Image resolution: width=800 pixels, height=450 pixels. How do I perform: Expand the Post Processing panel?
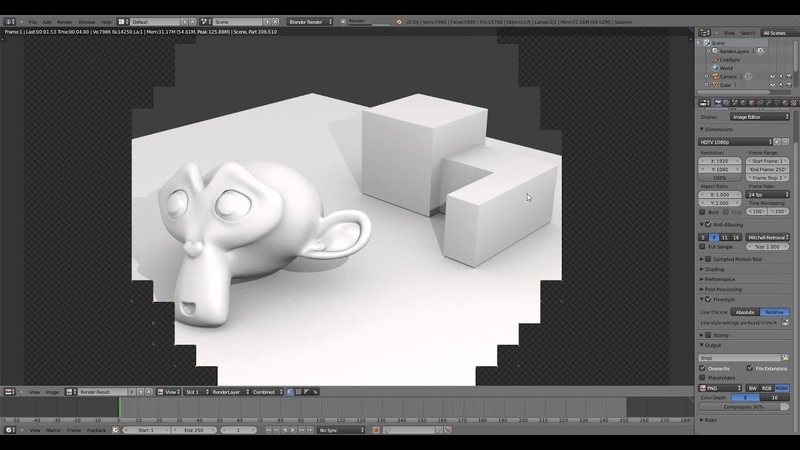click(702, 289)
